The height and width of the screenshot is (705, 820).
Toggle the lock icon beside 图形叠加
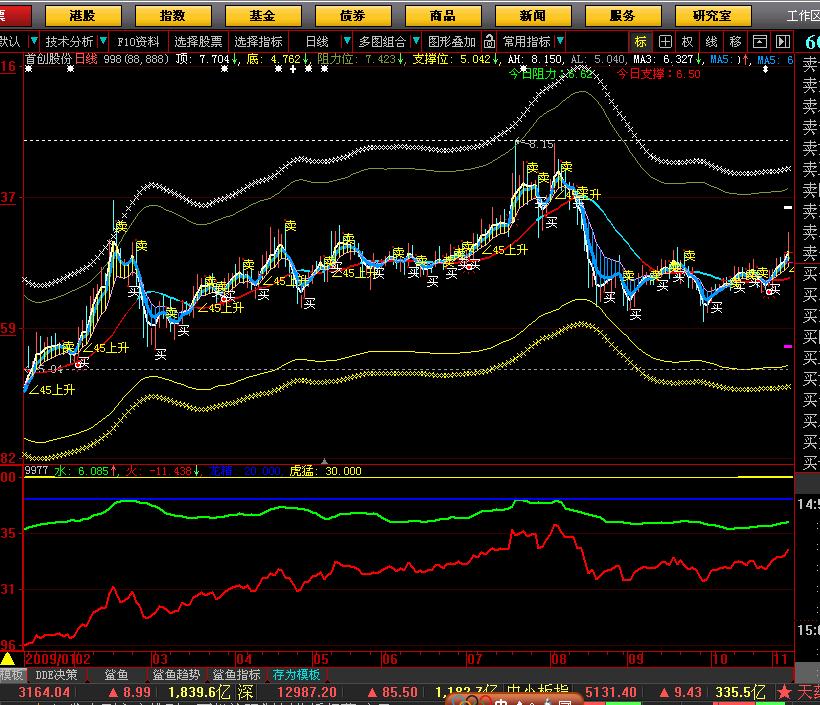[x=489, y=41]
